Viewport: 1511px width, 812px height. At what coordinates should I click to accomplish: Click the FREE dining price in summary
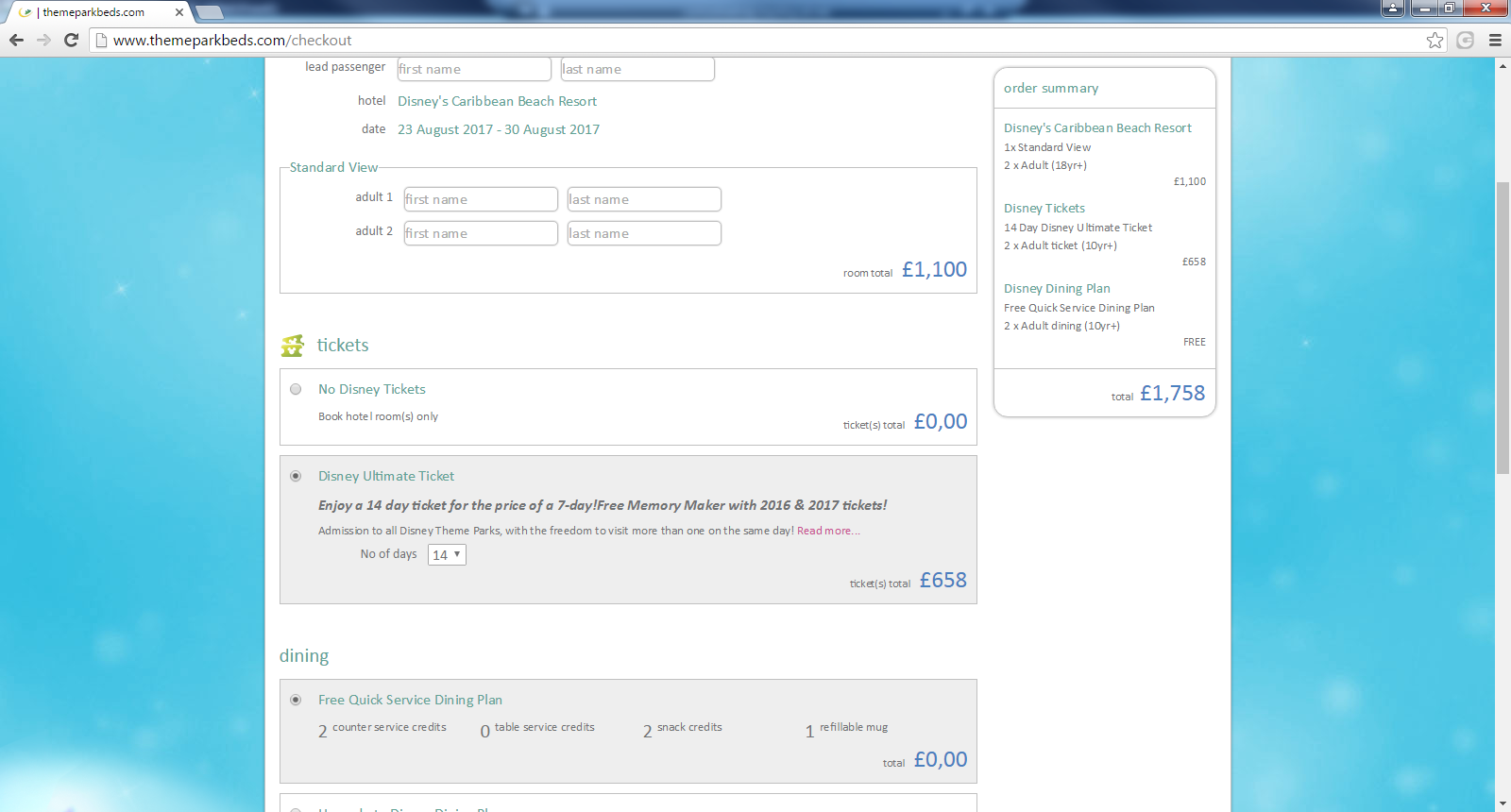1195,342
